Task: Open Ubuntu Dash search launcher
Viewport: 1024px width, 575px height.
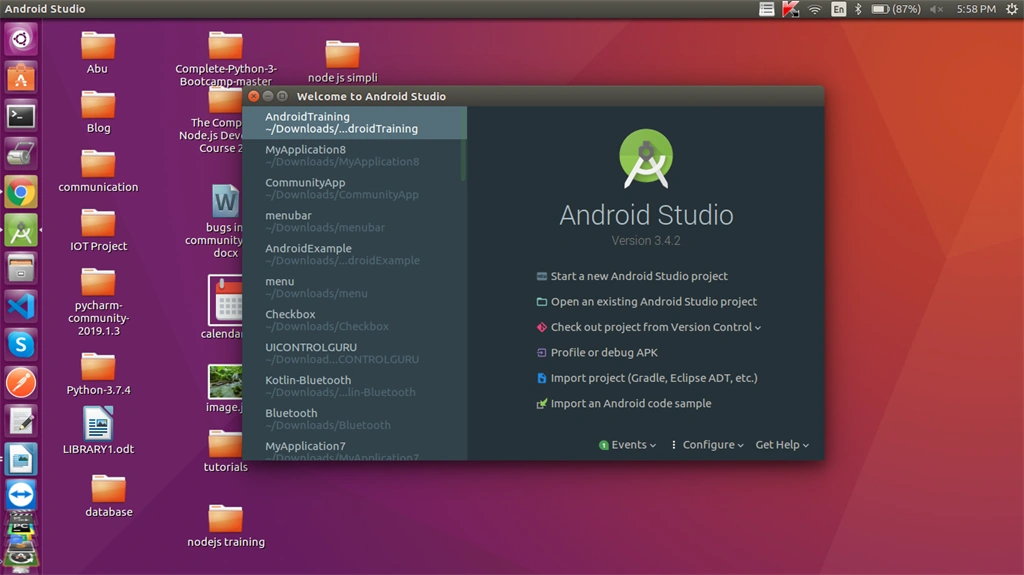Action: pyautogui.click(x=21, y=39)
